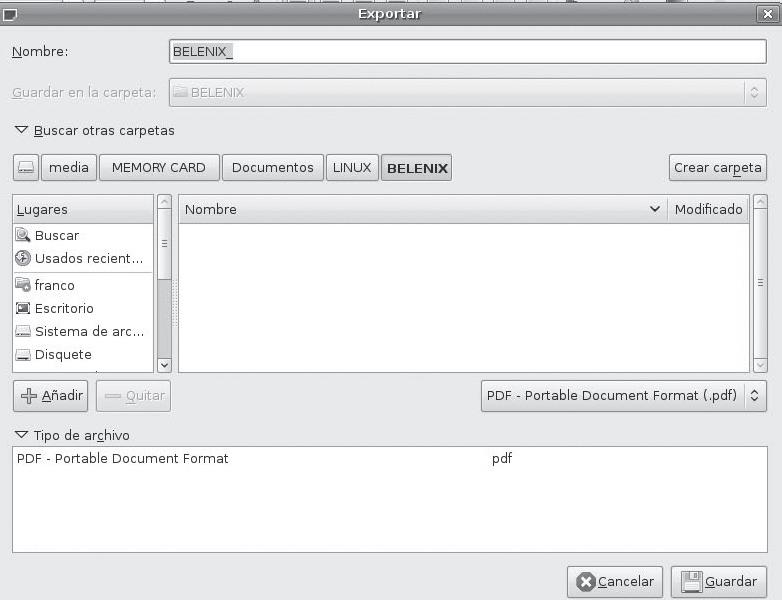The image size is (782, 600).
Task: Click the Crear carpeta button
Action: pos(718,168)
